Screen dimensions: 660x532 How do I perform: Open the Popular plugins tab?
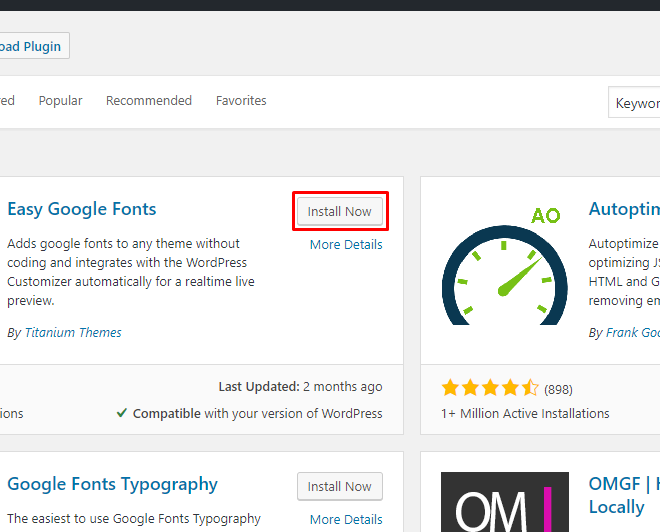pyautogui.click(x=60, y=101)
